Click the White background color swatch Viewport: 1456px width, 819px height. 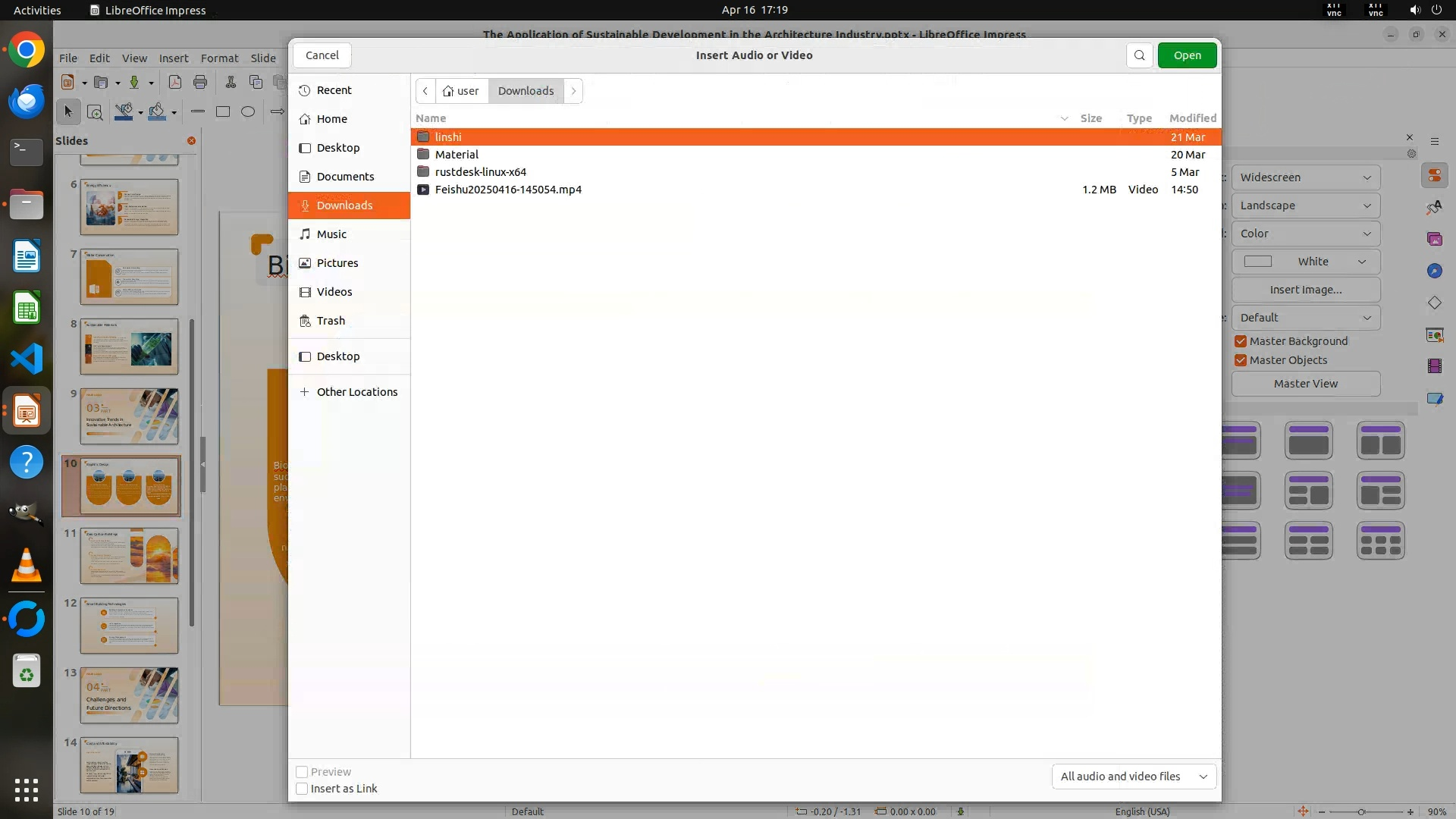(x=1258, y=262)
